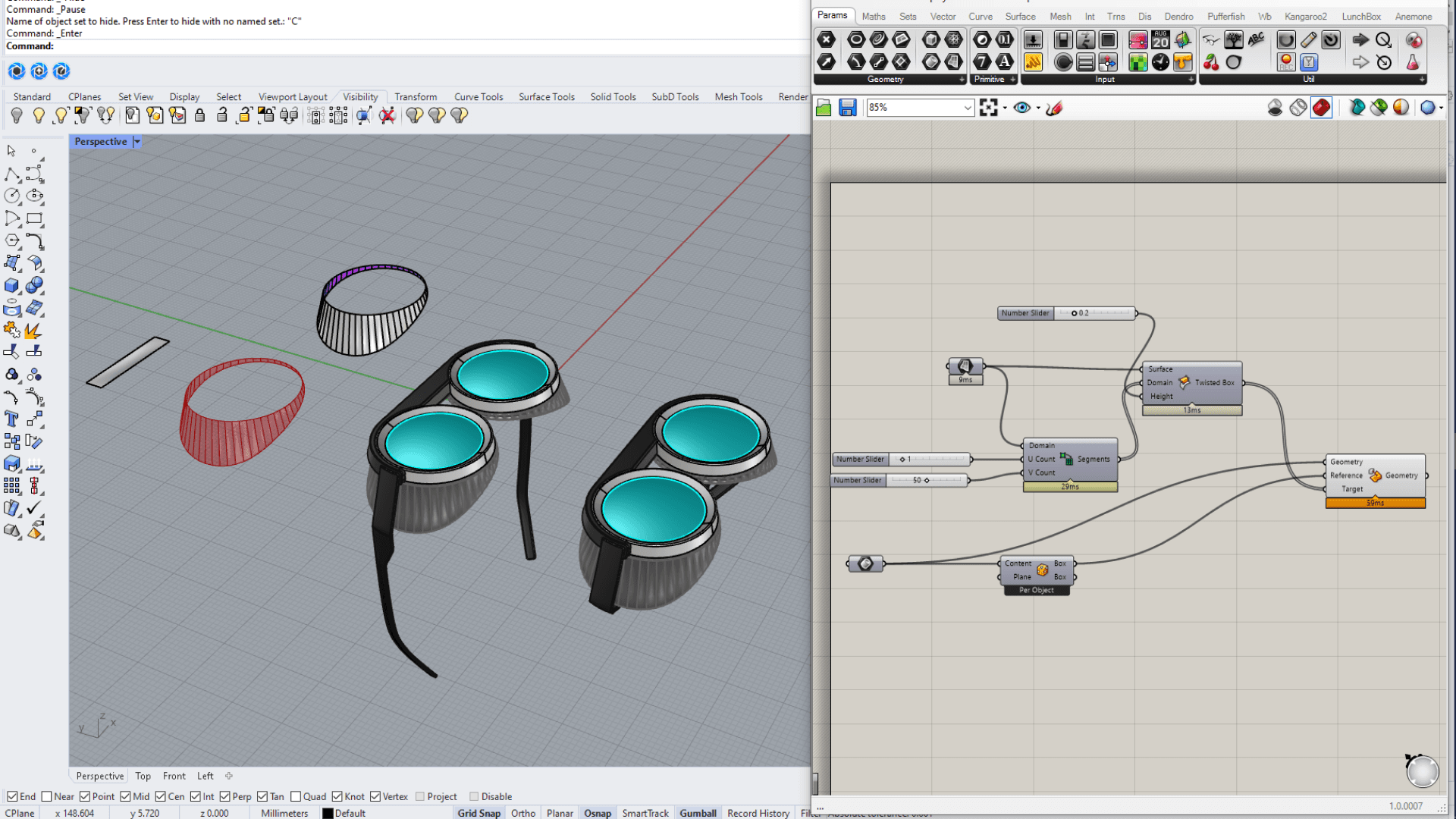This screenshot has height=819, width=1456.
Task: Click the Lock objects padlock icon
Action: (199, 115)
